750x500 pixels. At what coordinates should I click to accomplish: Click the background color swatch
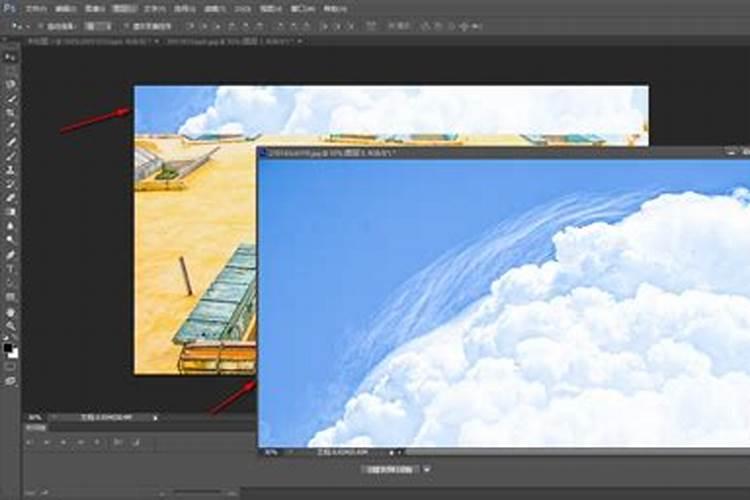click(x=14, y=354)
